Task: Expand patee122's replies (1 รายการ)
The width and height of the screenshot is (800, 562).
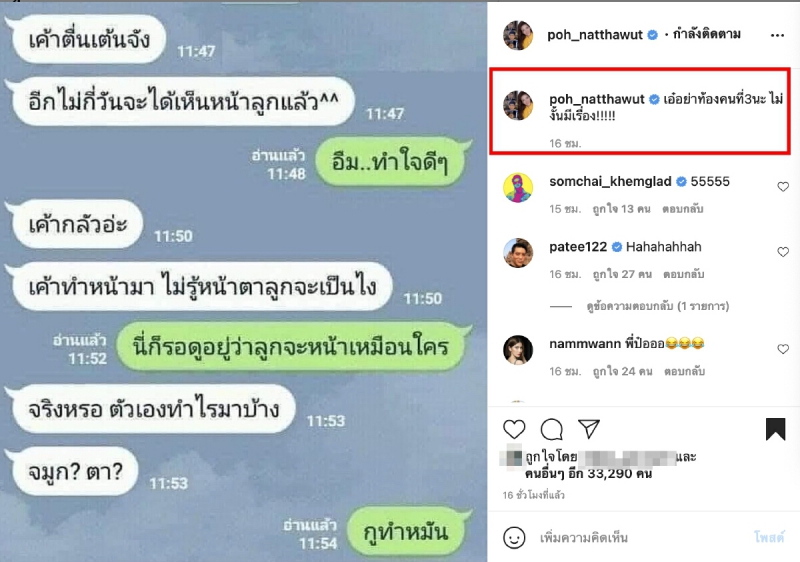Action: click(658, 306)
